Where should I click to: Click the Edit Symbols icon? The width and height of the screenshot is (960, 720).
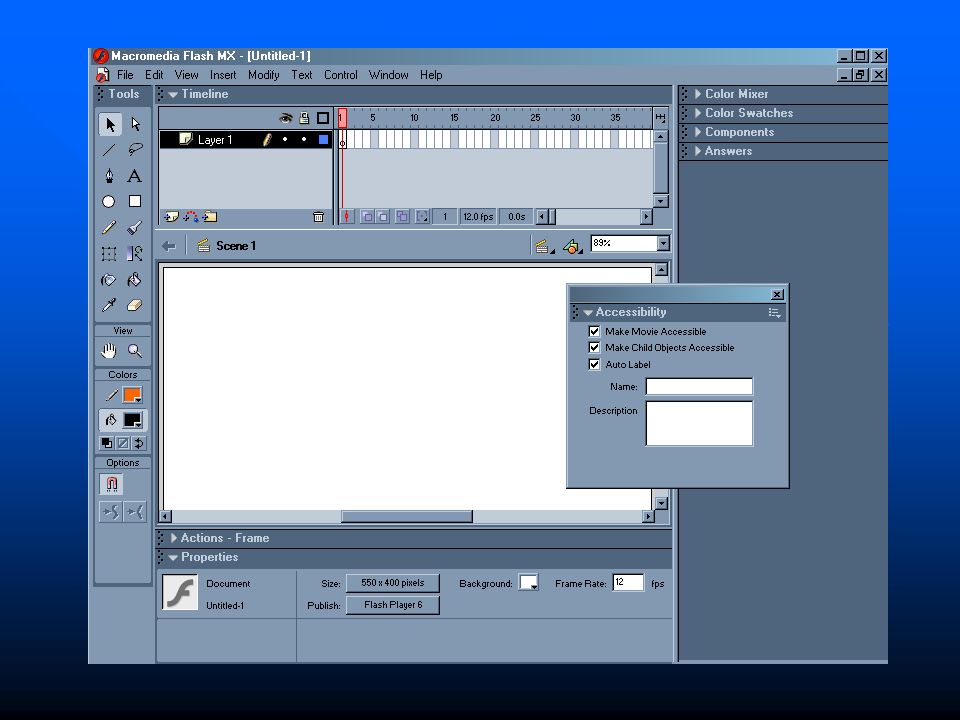pyautogui.click(x=572, y=246)
